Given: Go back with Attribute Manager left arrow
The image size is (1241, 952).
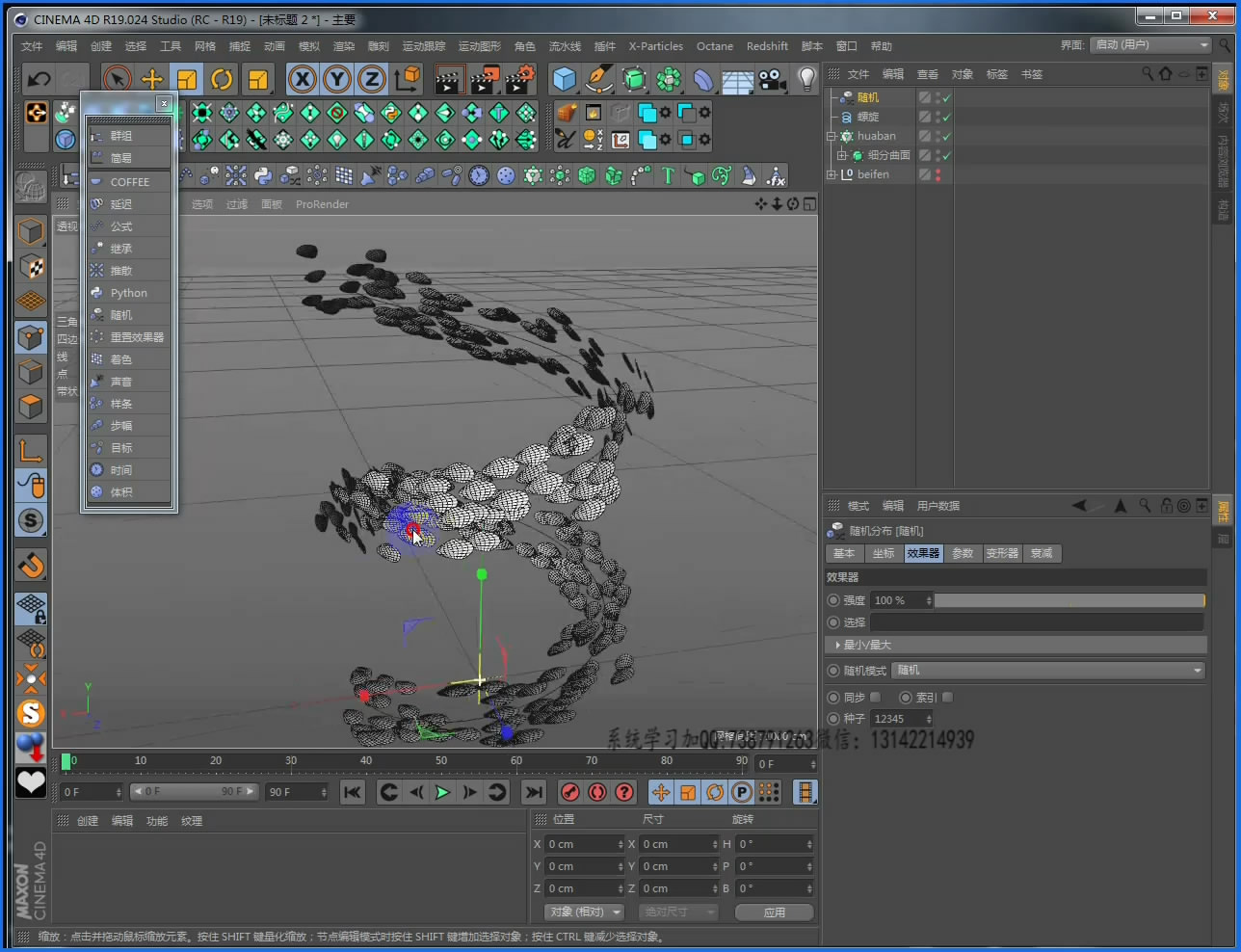Looking at the screenshot, I should tap(1079, 505).
